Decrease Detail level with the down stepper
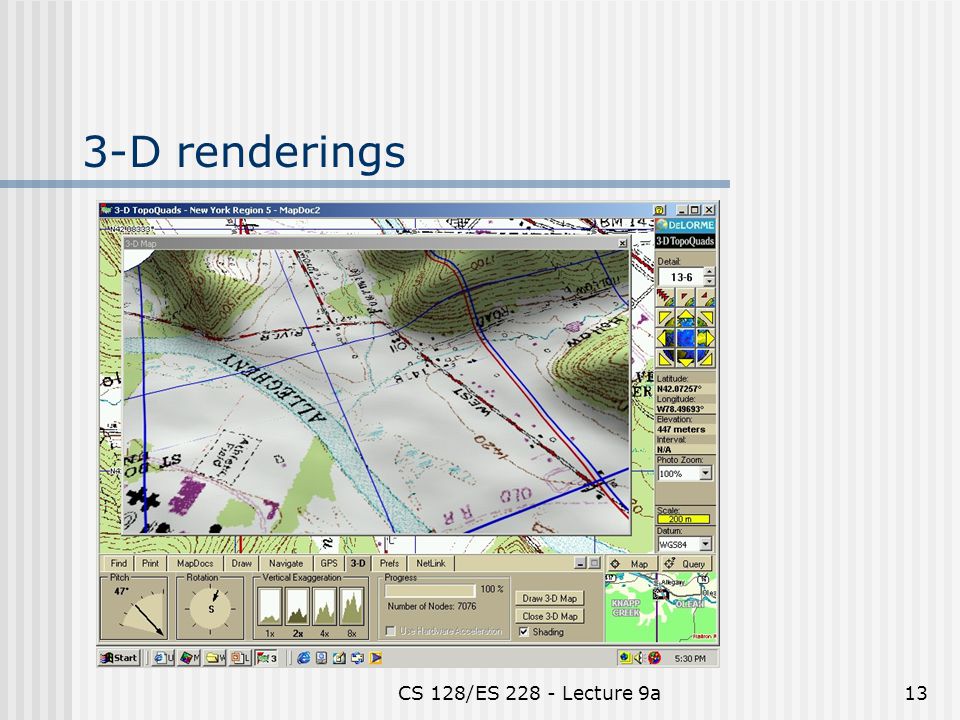The width and height of the screenshot is (960, 720). point(709,282)
